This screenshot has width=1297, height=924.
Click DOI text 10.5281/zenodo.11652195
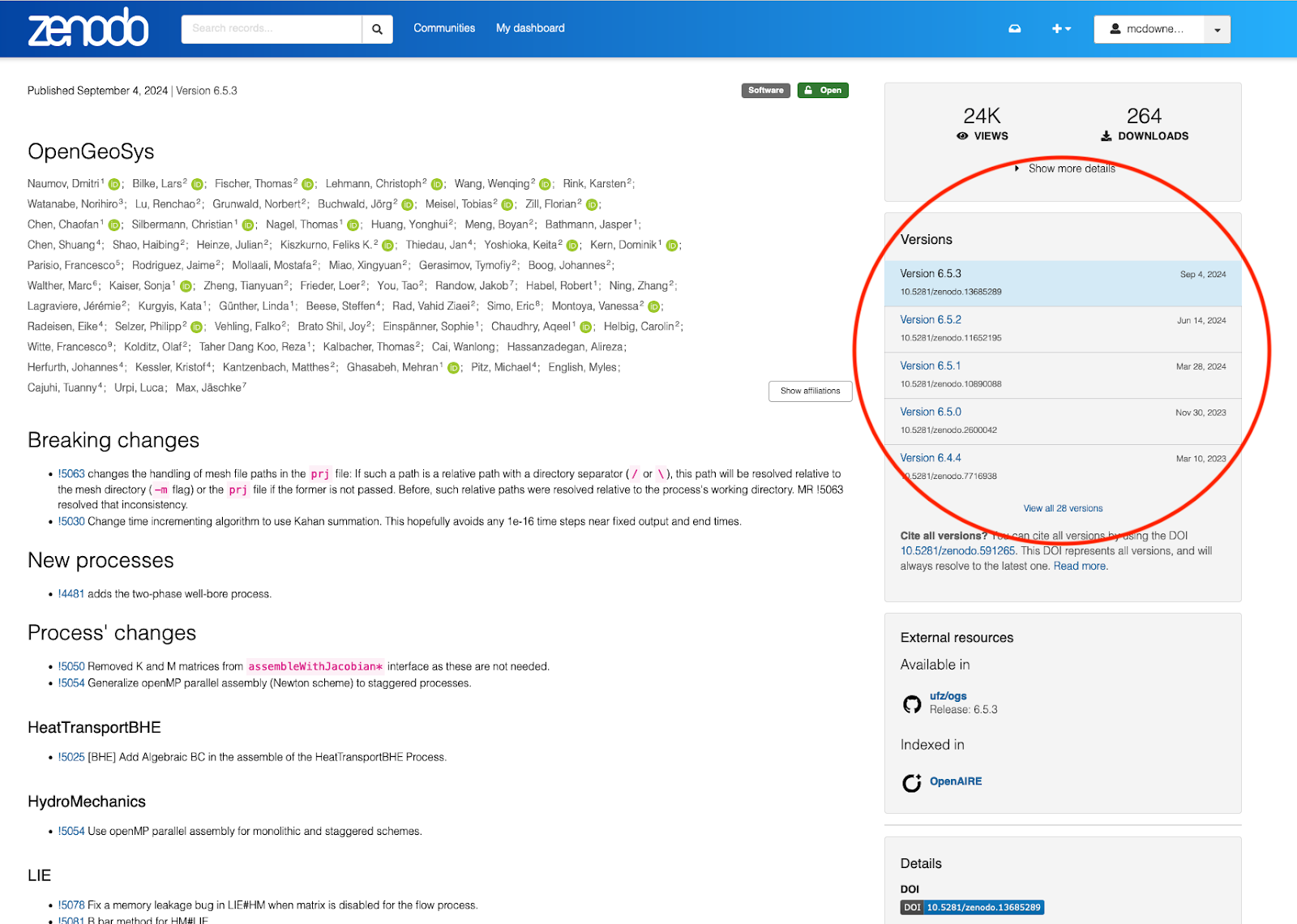pos(951,338)
